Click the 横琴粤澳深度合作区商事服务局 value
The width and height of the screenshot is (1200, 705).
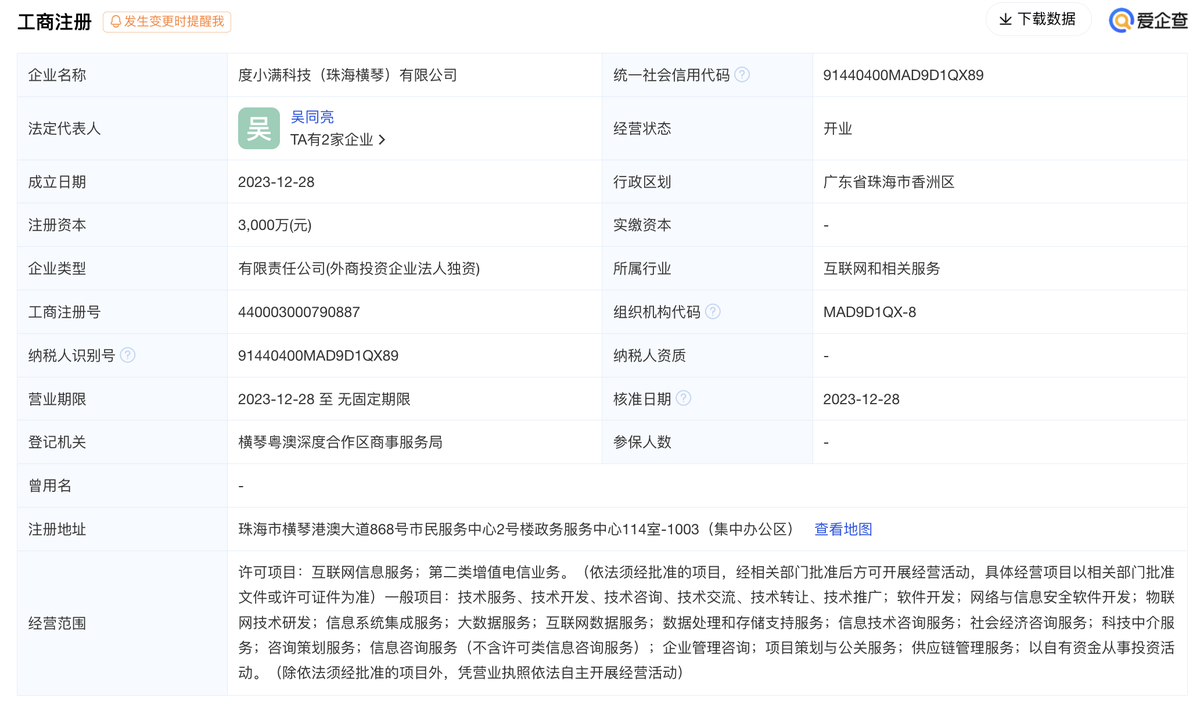click(x=340, y=442)
